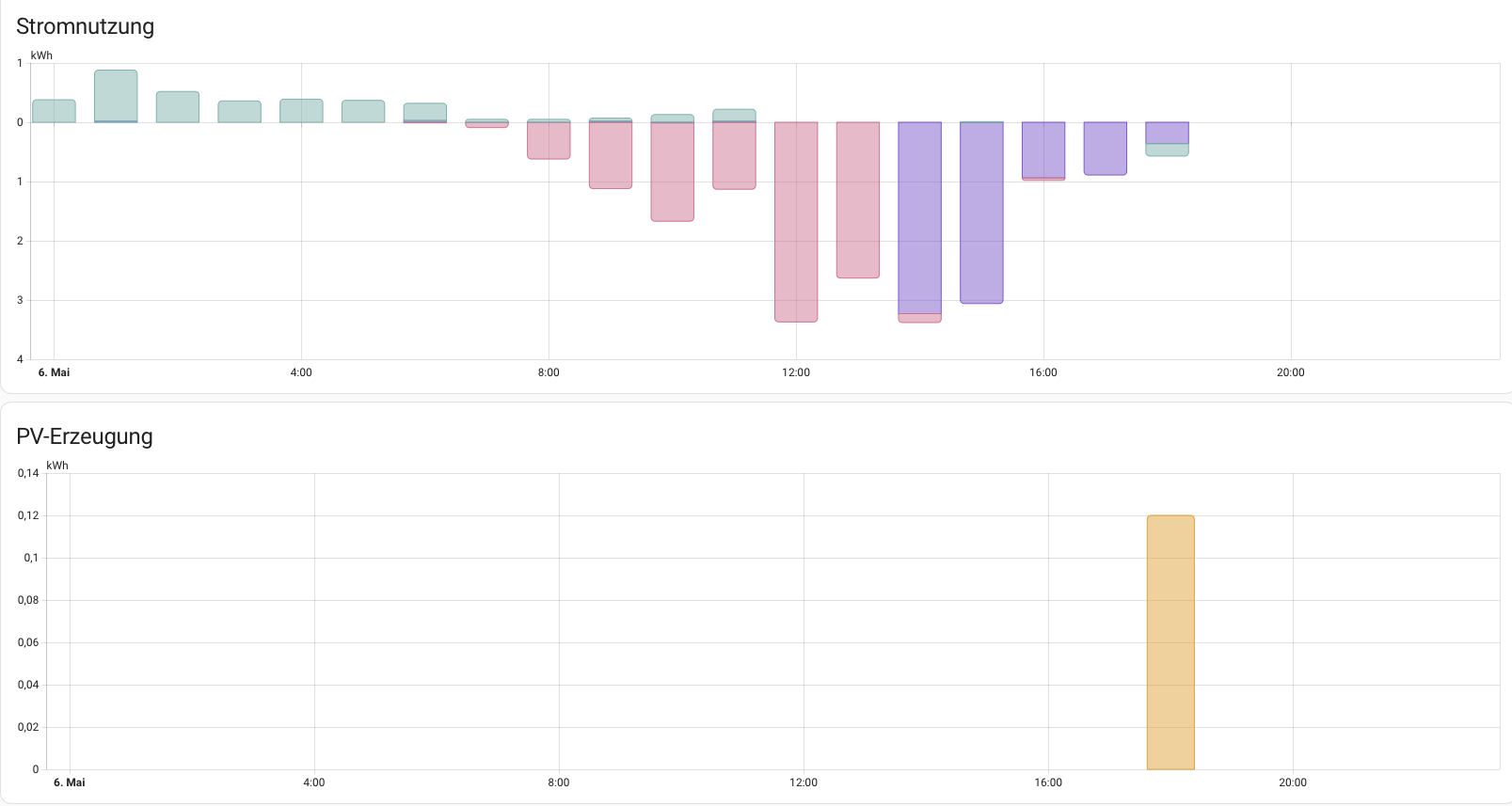This screenshot has height=806, width=1512.
Task: Click the pink bar at 8:00
Action: [549, 141]
